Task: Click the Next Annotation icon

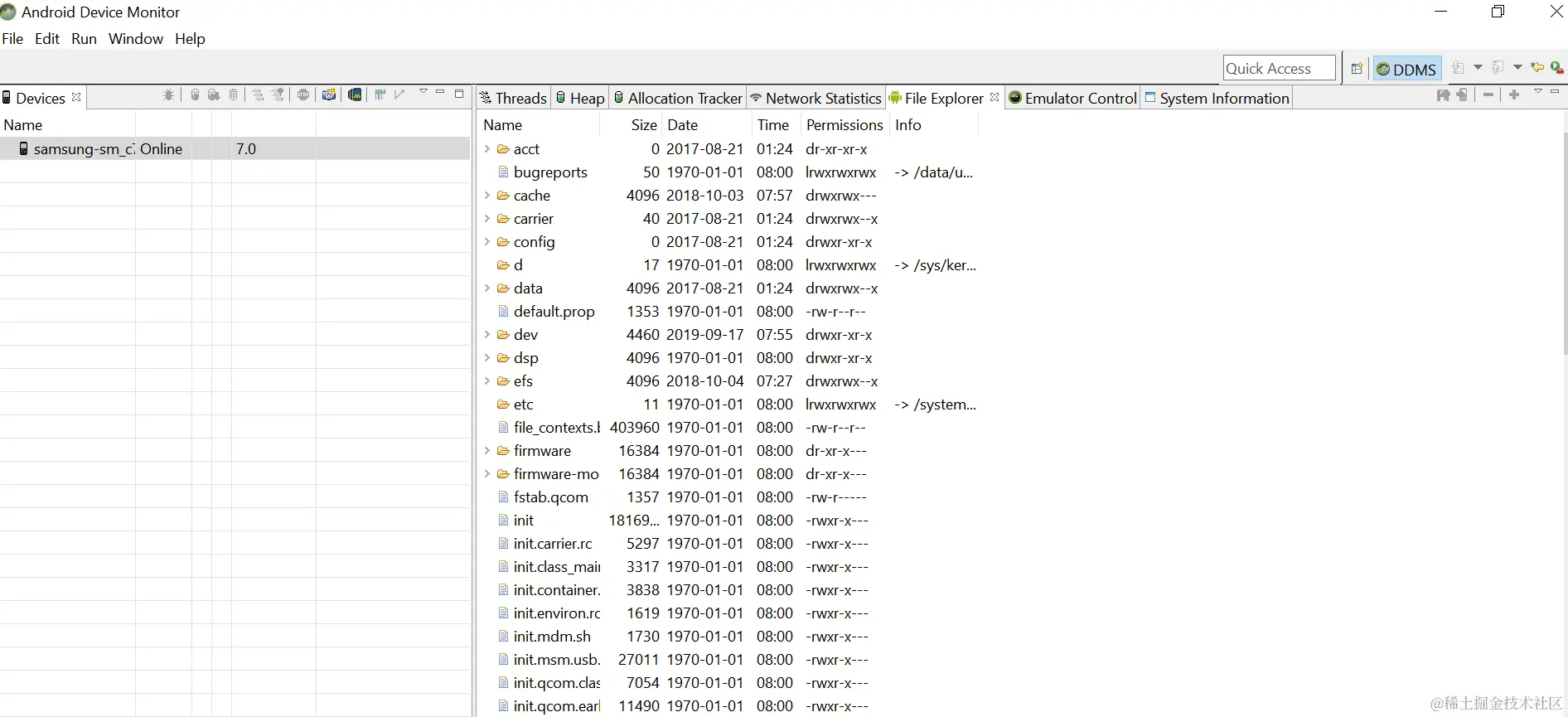Action: point(1459,68)
